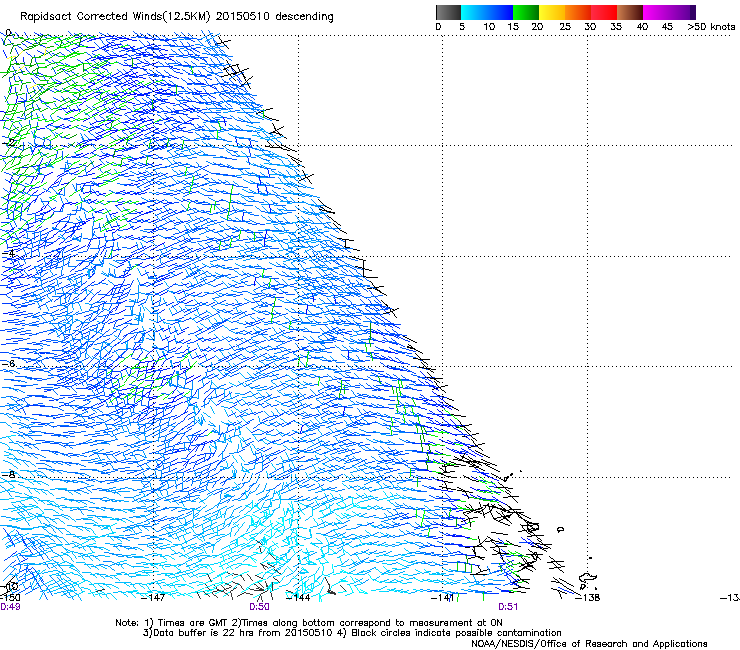Click the NOAA/NESDIS credit text

click(x=589, y=644)
